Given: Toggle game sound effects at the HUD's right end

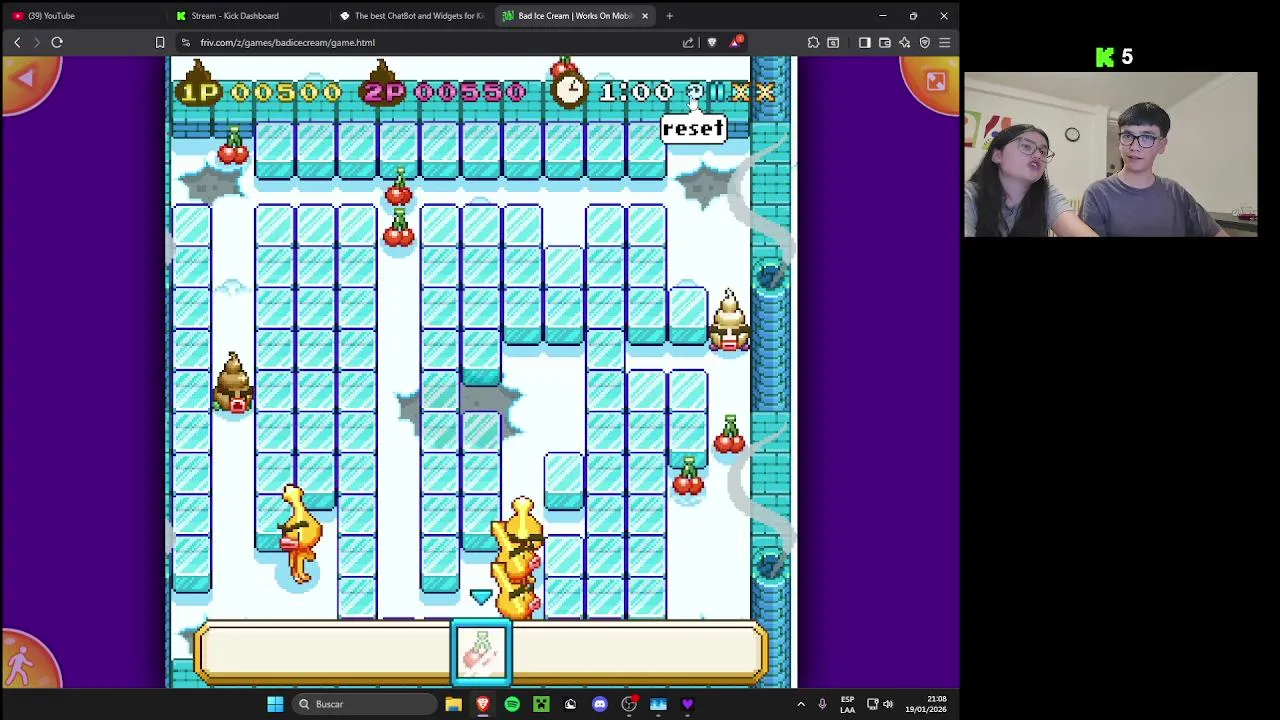Looking at the screenshot, I should 766,92.
